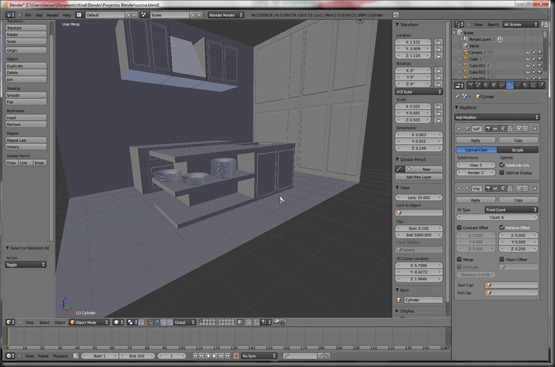
Task: Move the Array modifier up
Action: (519, 188)
